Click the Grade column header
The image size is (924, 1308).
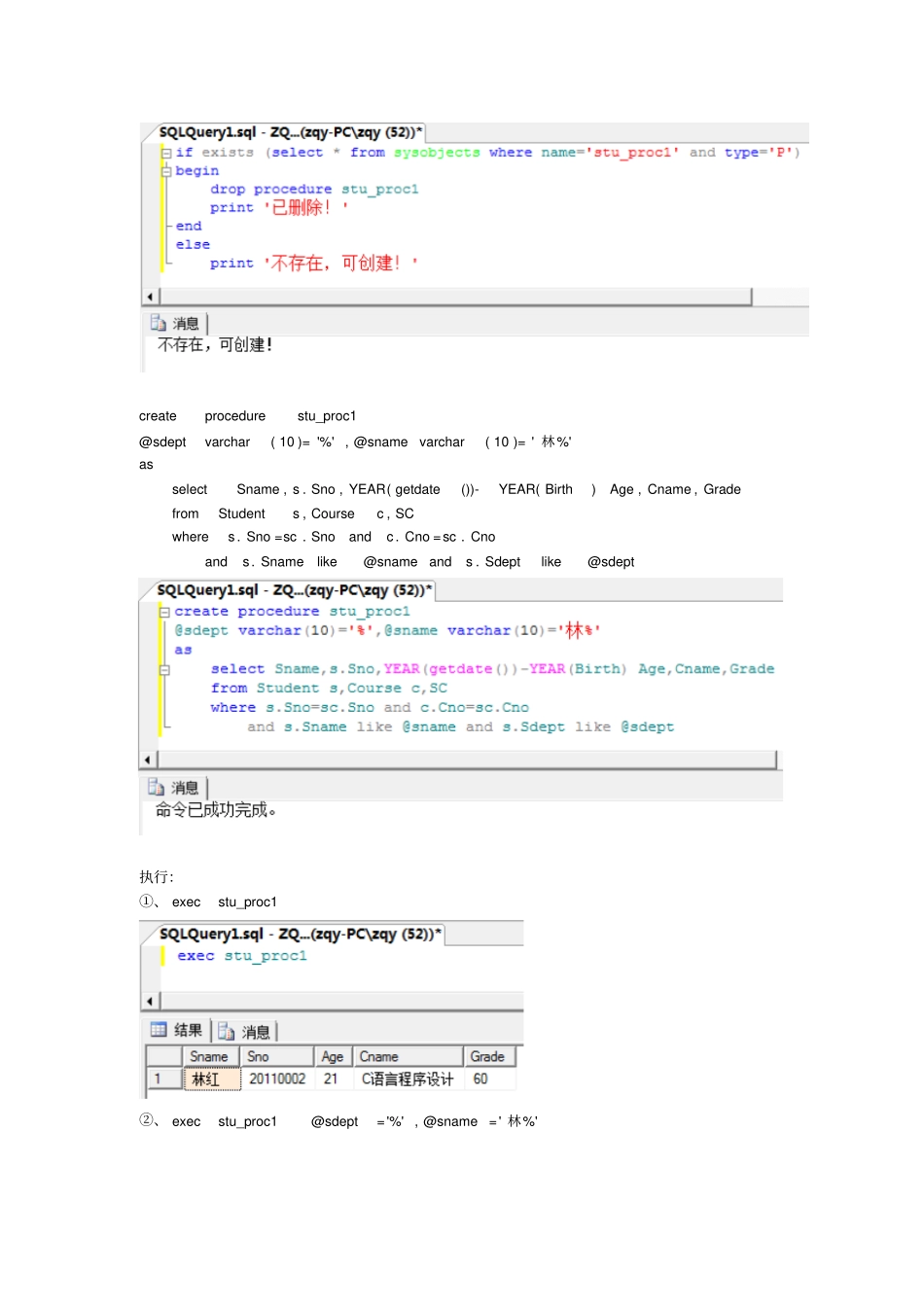[x=488, y=1057]
